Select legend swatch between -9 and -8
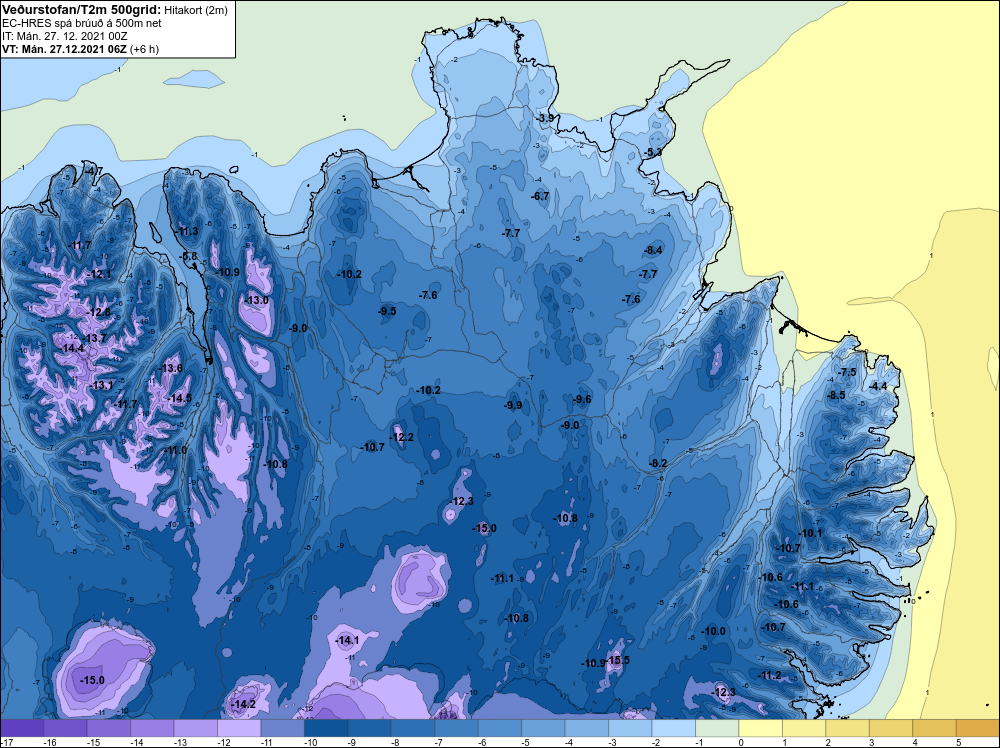The height and width of the screenshot is (748, 1000). (x=369, y=728)
